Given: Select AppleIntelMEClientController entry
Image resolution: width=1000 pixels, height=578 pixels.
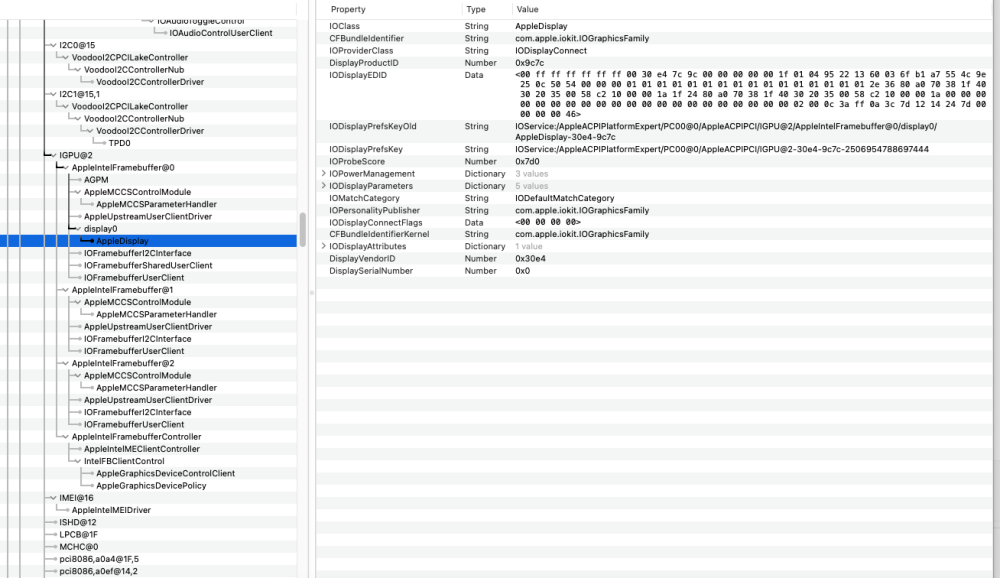Looking at the screenshot, I should tap(142, 449).
